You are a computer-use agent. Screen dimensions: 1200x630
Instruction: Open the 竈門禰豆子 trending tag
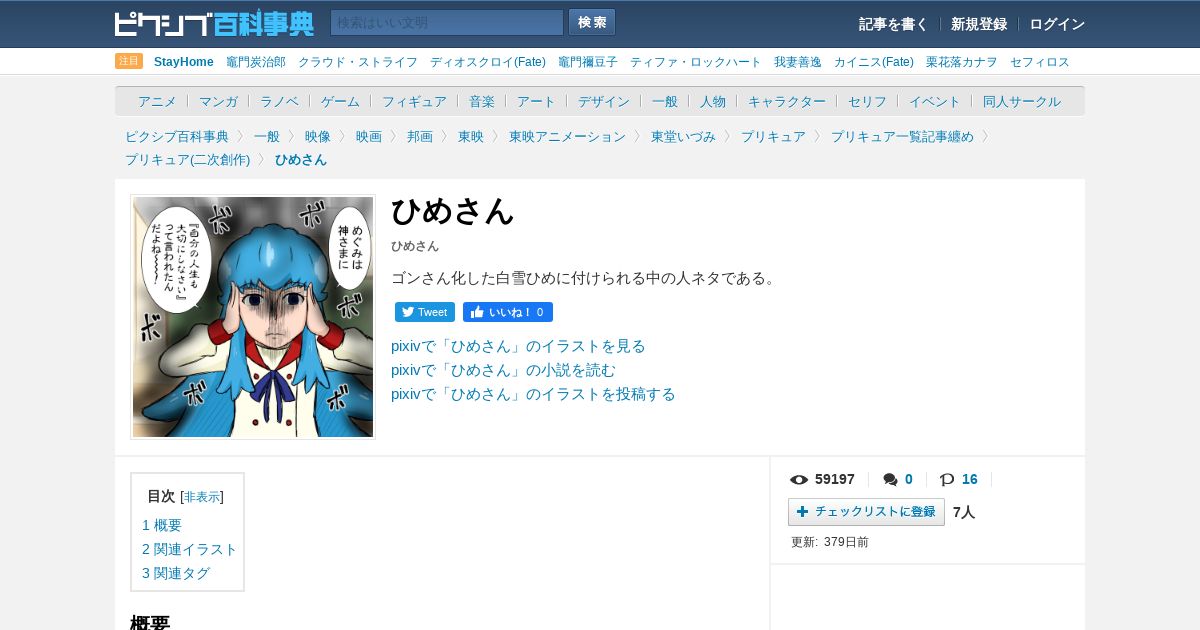tap(588, 62)
